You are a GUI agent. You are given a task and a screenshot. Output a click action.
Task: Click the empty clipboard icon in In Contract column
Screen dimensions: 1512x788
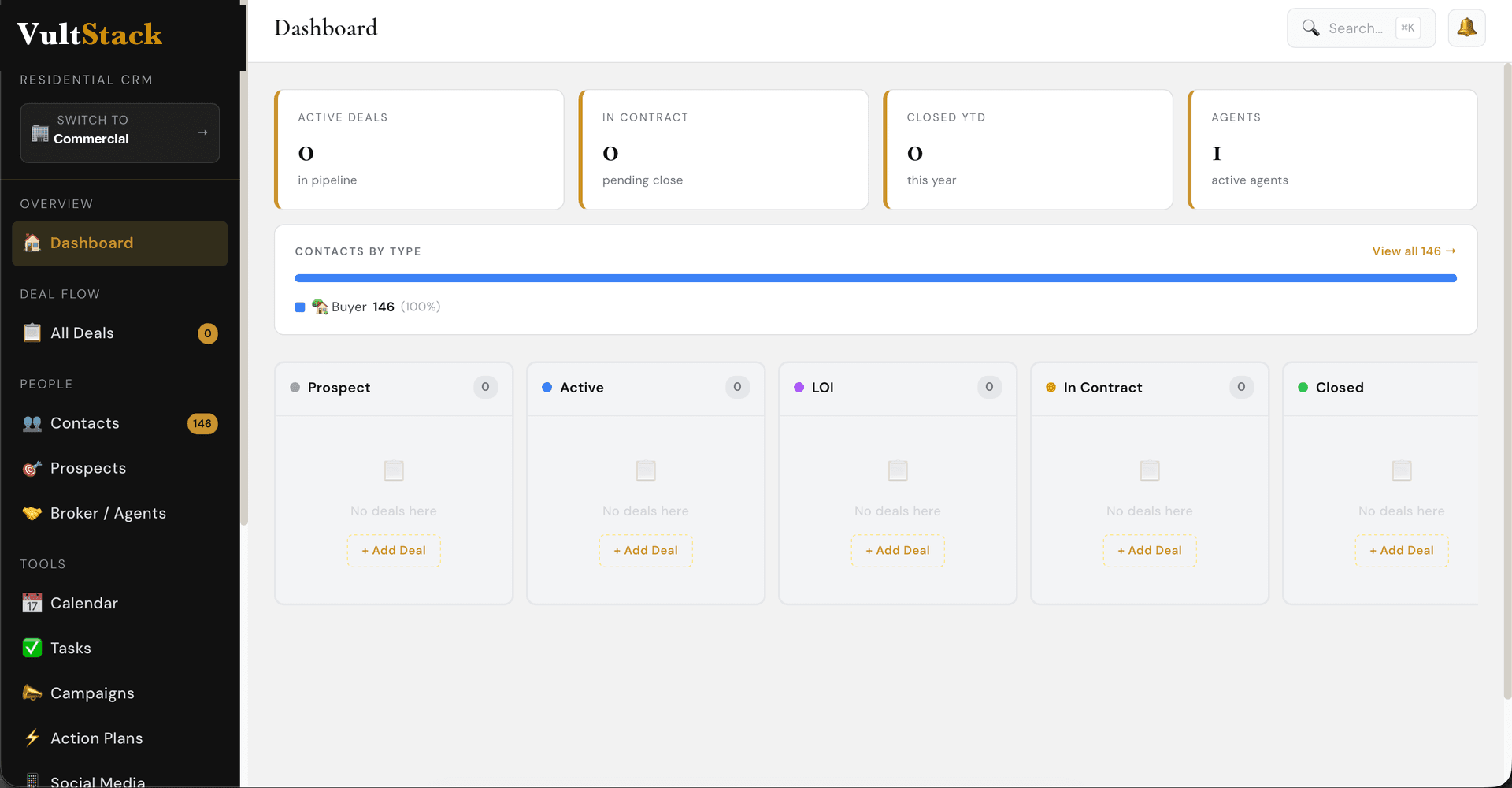point(1150,471)
